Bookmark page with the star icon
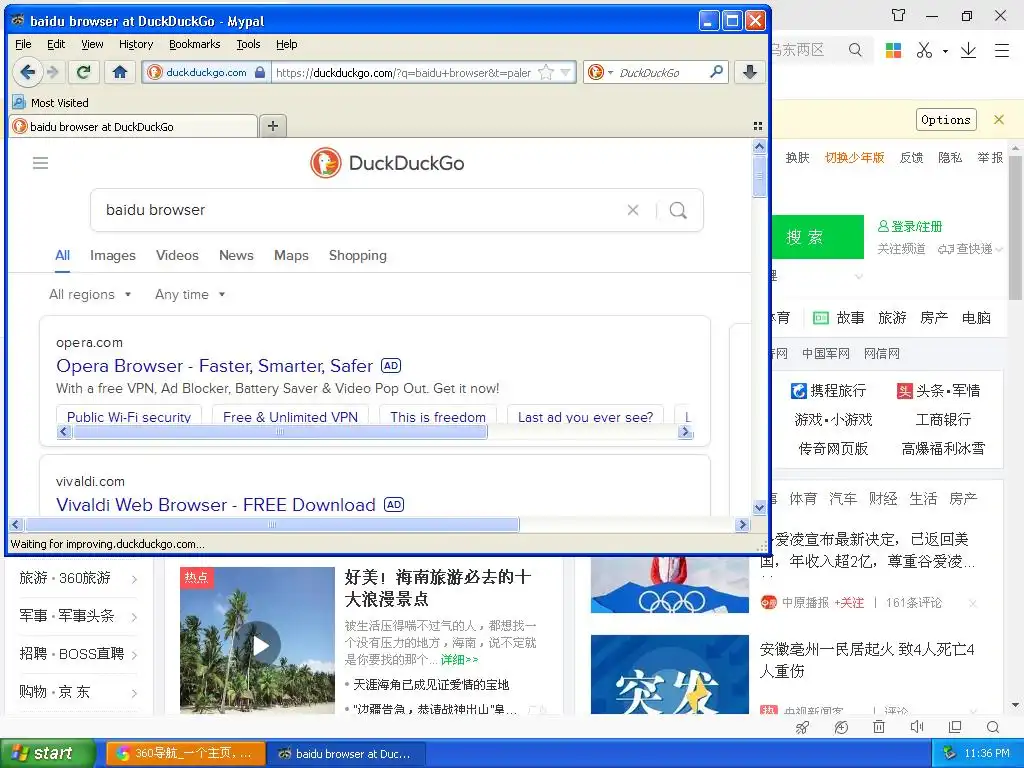The height and width of the screenshot is (768, 1024). 546,72
